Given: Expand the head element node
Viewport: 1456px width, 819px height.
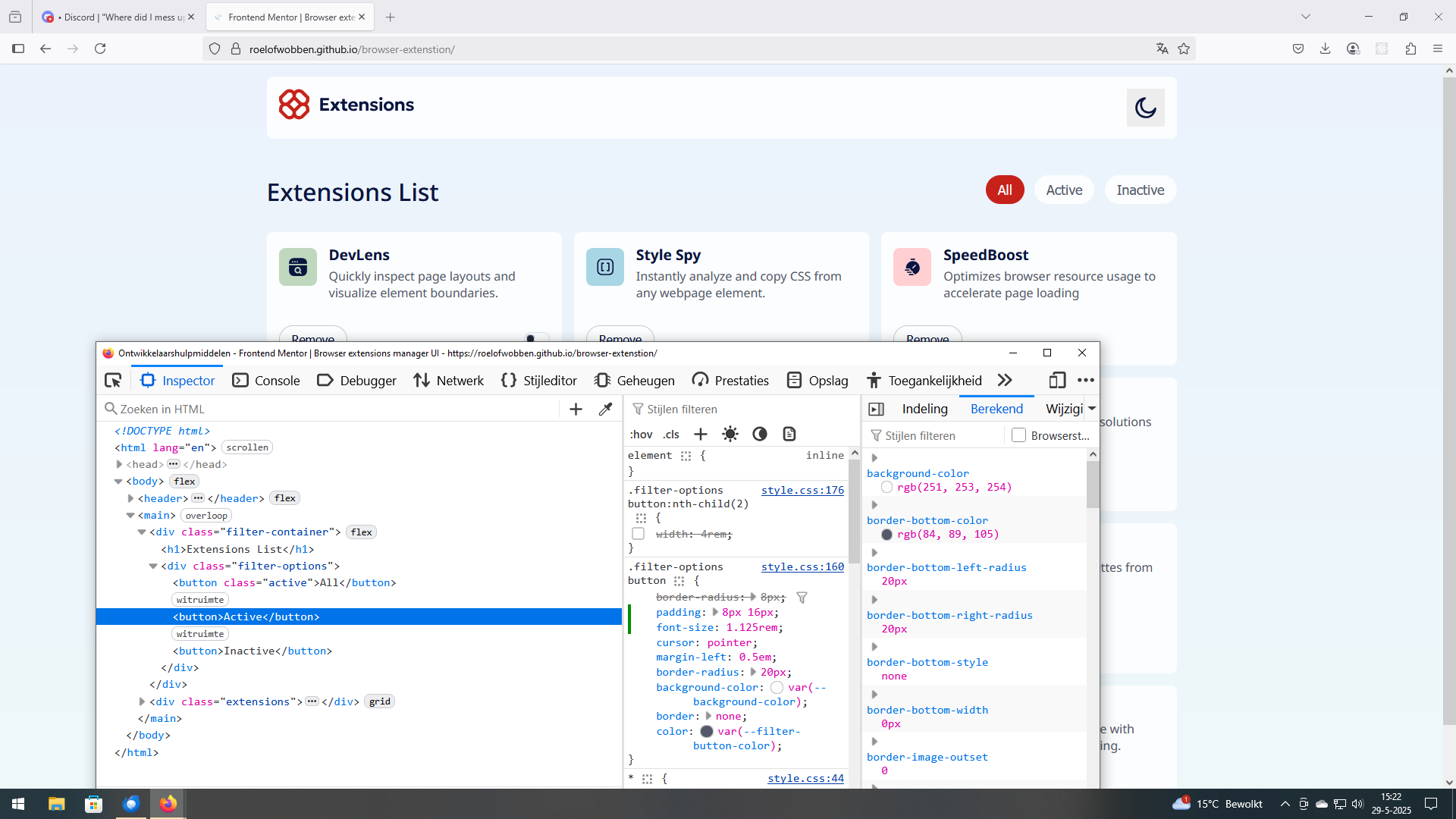Looking at the screenshot, I should click(x=119, y=465).
